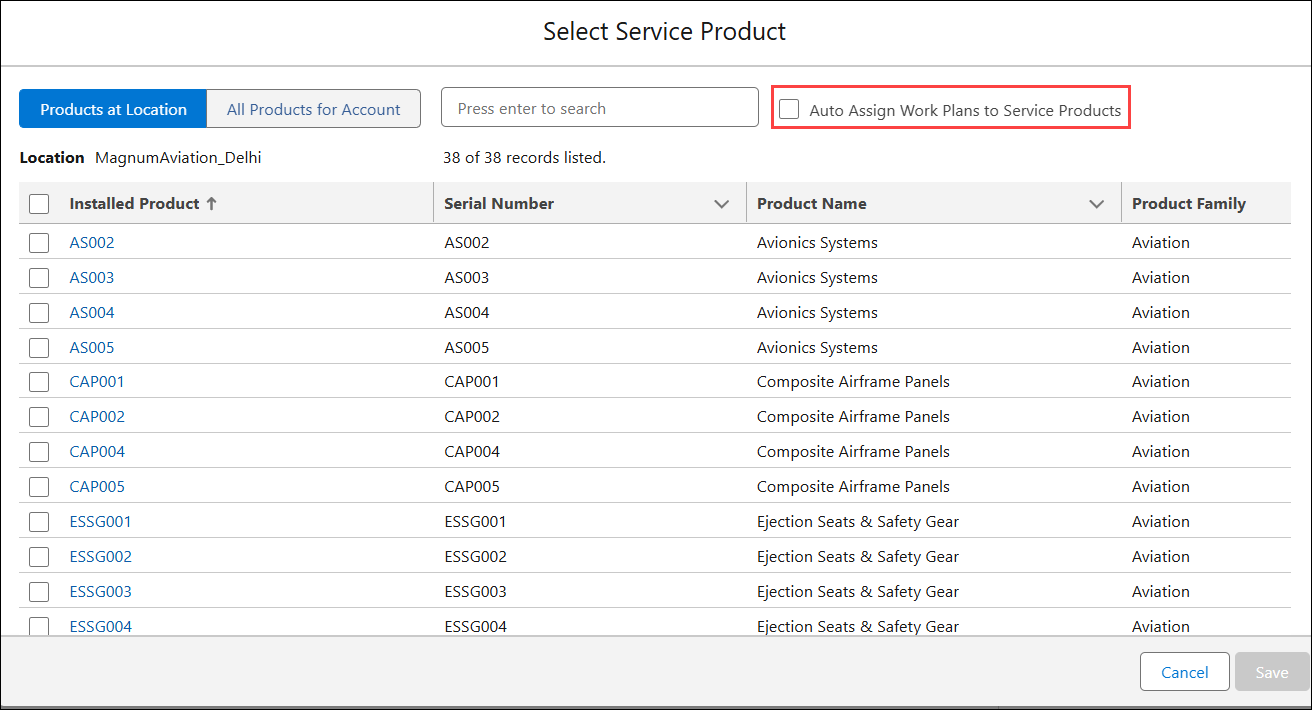1312x710 pixels.
Task: Tick the select-all header checkbox
Action: point(39,204)
